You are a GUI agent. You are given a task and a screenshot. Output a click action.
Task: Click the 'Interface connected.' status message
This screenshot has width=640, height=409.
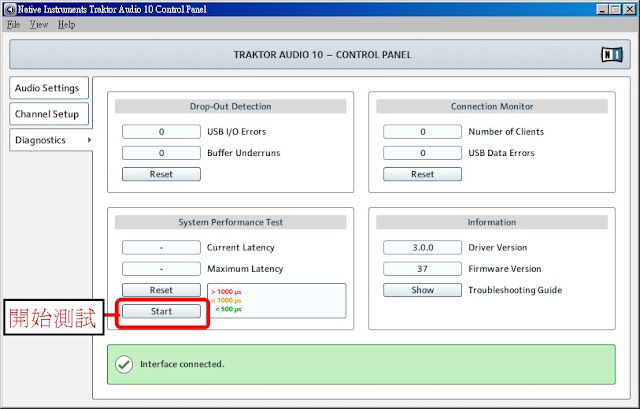pos(182,364)
